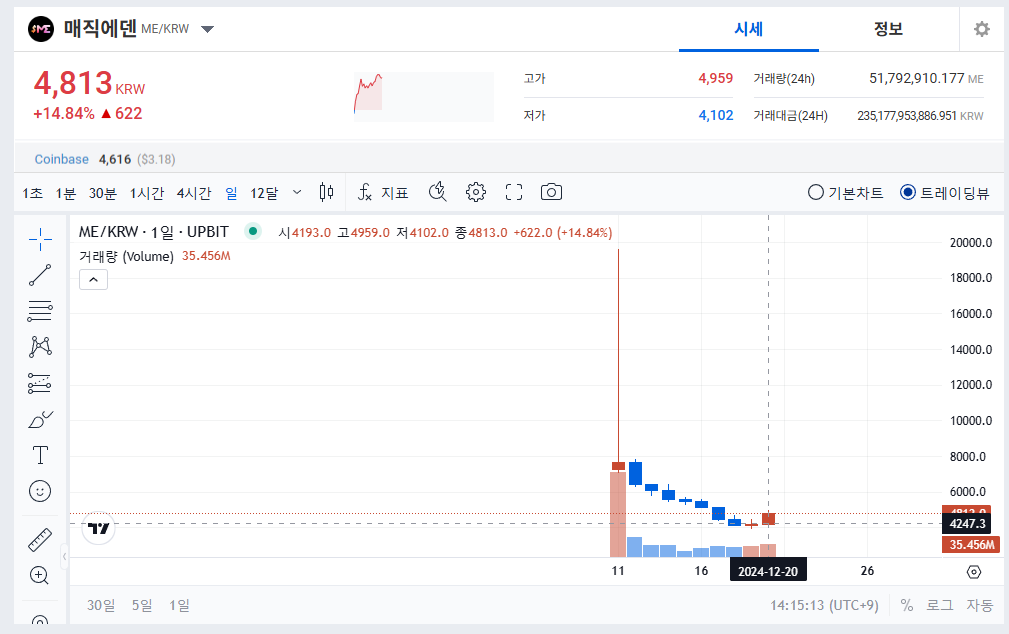This screenshot has height=634, width=1009.
Task: Open the emoji icons tool
Action: coord(40,491)
